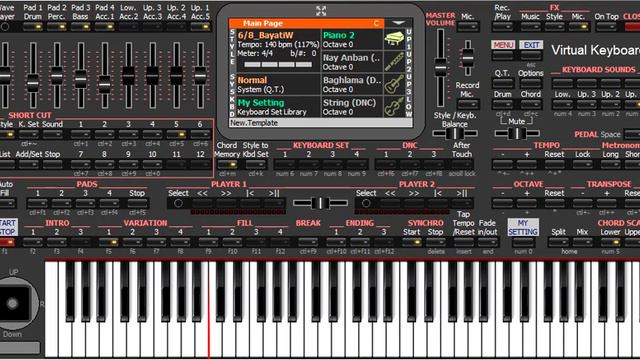This screenshot has width=640, height=360.
Task: Open the display dropdown arrow beside Main Page
Action: point(398,23)
